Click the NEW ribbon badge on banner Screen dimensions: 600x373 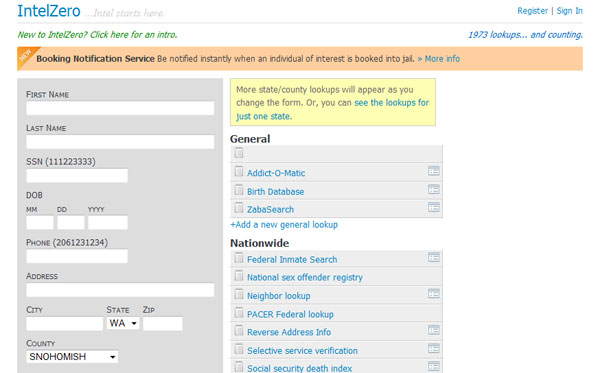coord(25,56)
